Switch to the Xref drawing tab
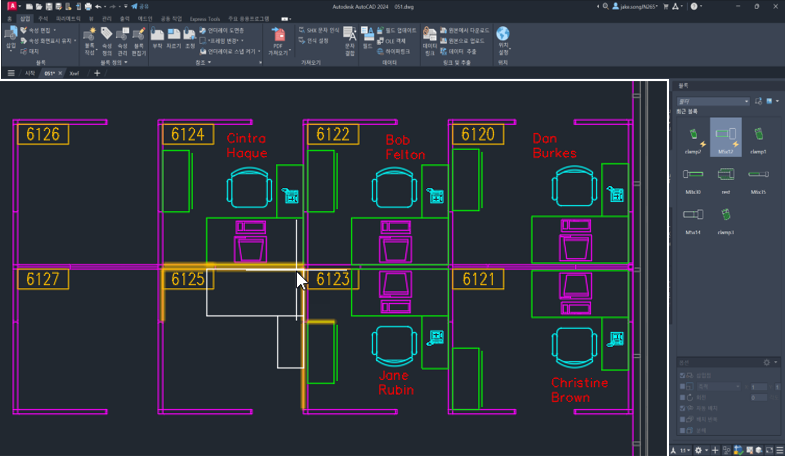Screen dimensions: 785x457 click(74, 73)
